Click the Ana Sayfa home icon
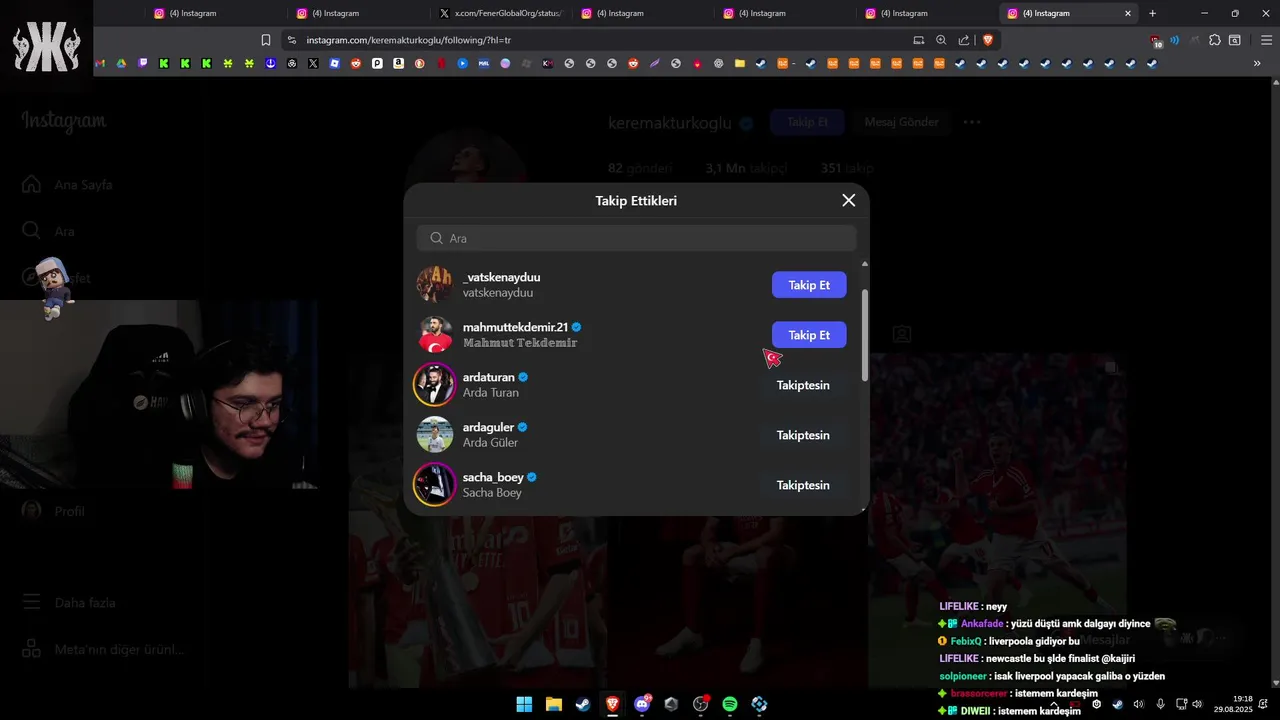The height and width of the screenshot is (720, 1280). (32, 185)
